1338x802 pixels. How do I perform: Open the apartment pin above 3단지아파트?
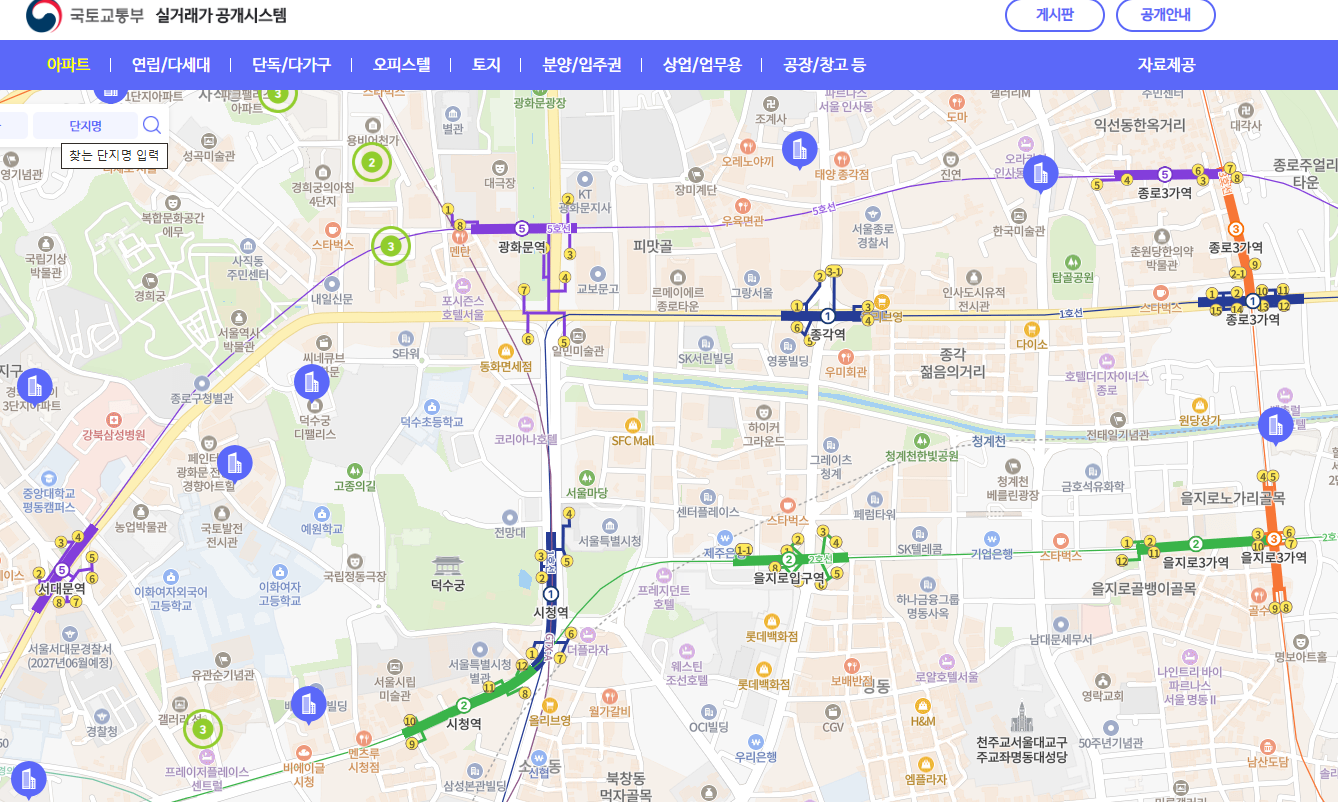tap(36, 387)
